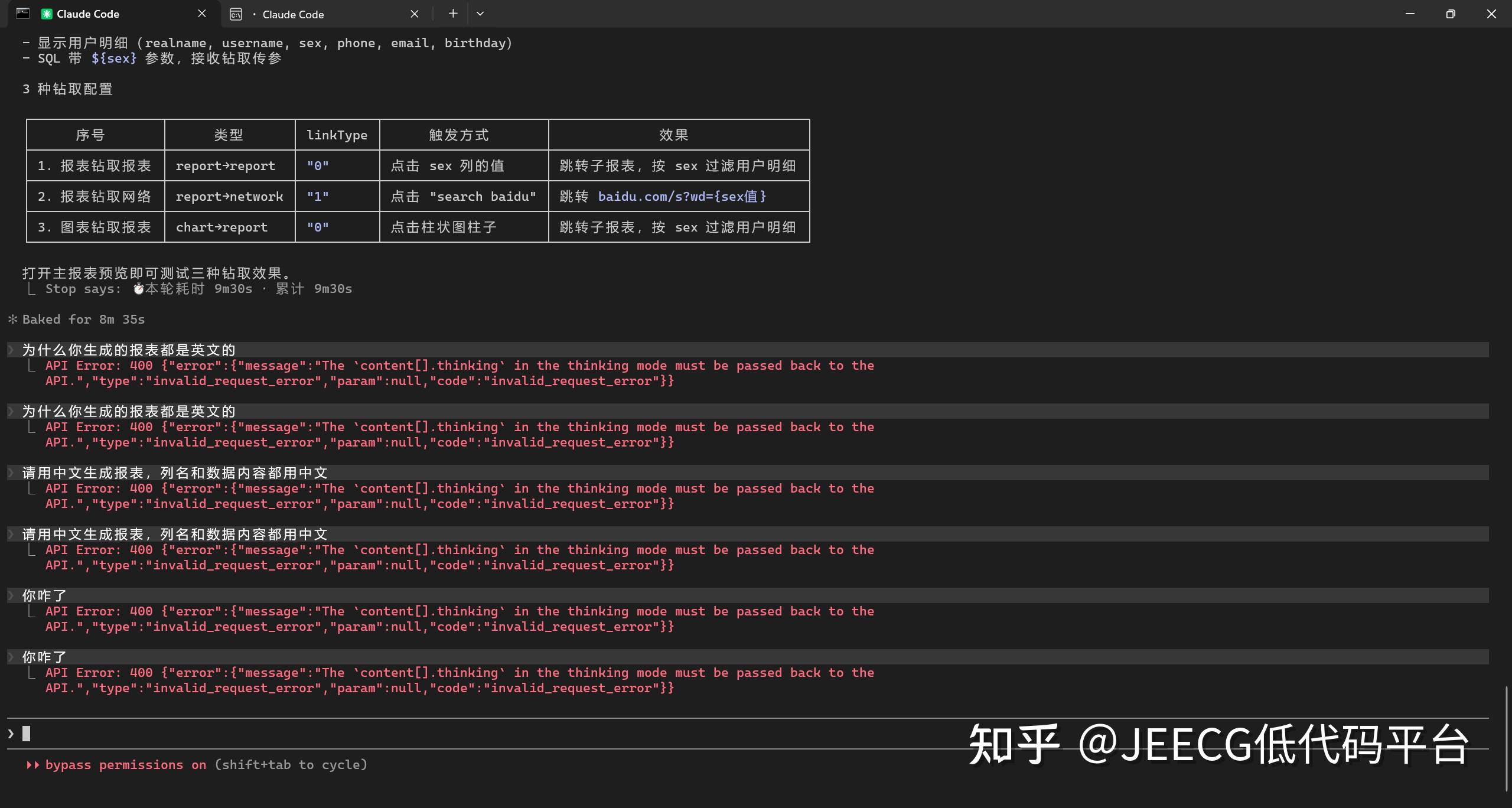Close the second Claude Code tab
Screen dimensions: 1512x808
tap(415, 14)
